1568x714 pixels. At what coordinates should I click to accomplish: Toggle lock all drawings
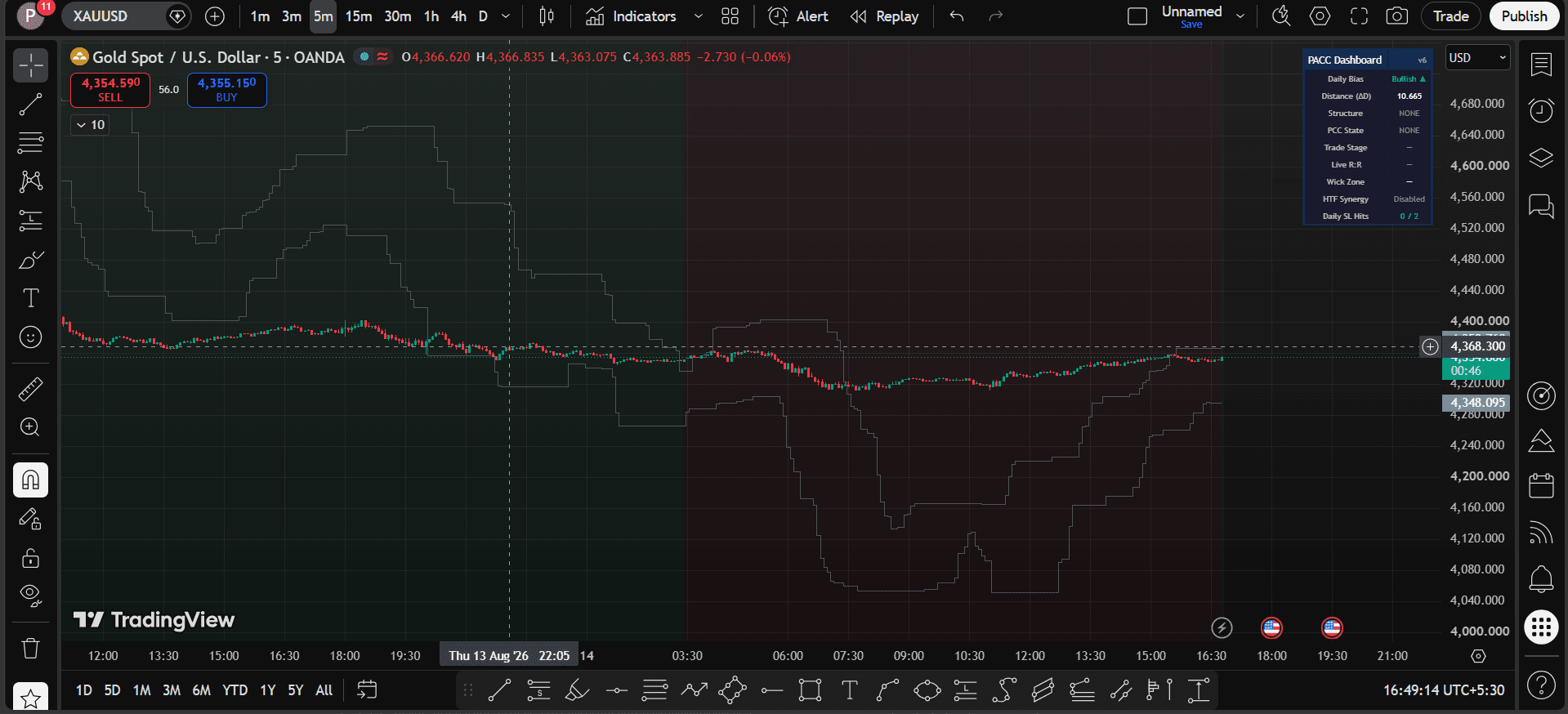pyautogui.click(x=31, y=558)
